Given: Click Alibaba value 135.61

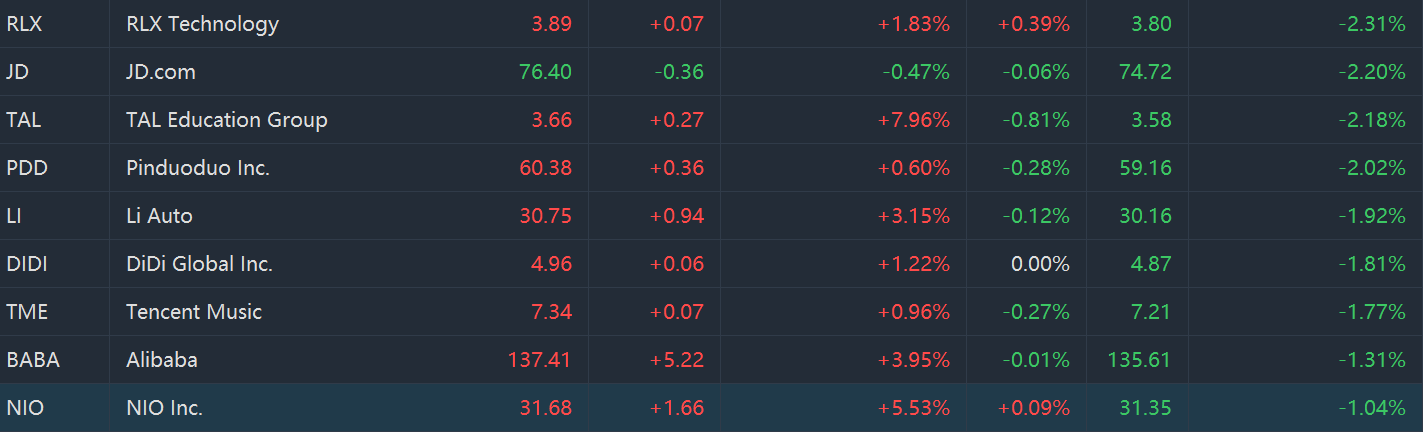Looking at the screenshot, I should (x=1141, y=360).
